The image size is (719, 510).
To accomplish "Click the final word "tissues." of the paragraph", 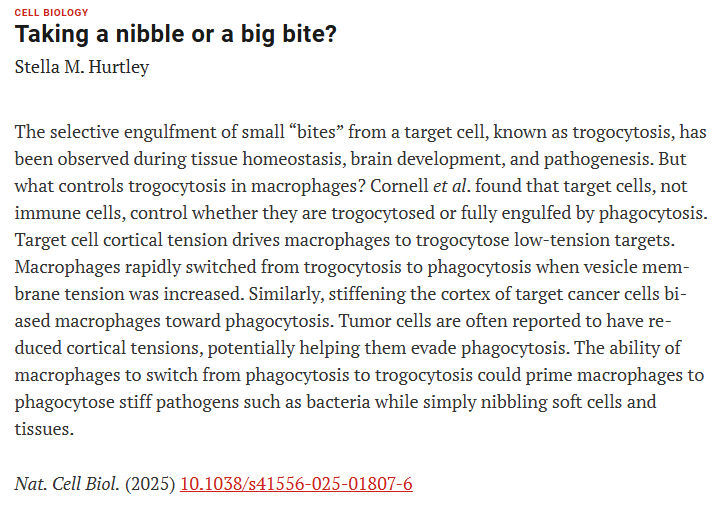I will 44,429.
